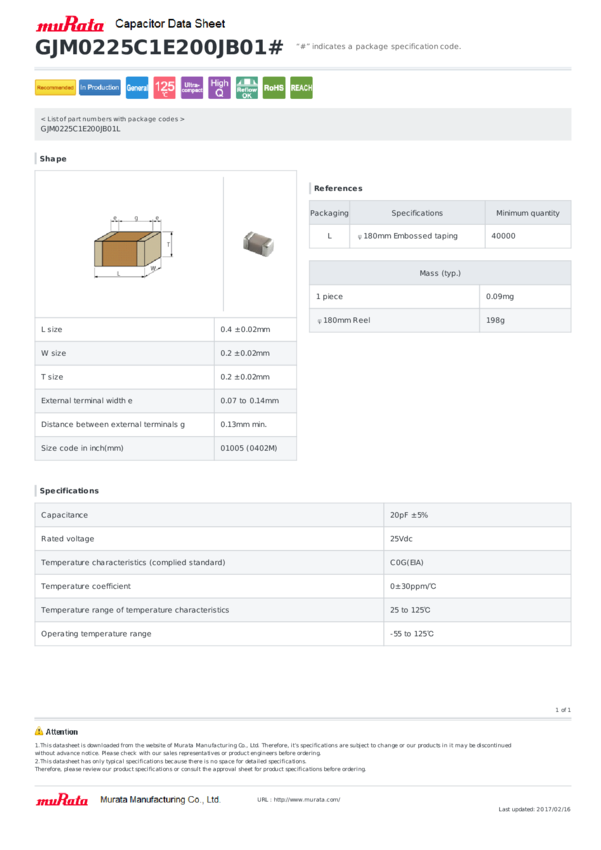Click the Temperature coefficient row label
This screenshot has height=850, width=601.
(x=86, y=587)
